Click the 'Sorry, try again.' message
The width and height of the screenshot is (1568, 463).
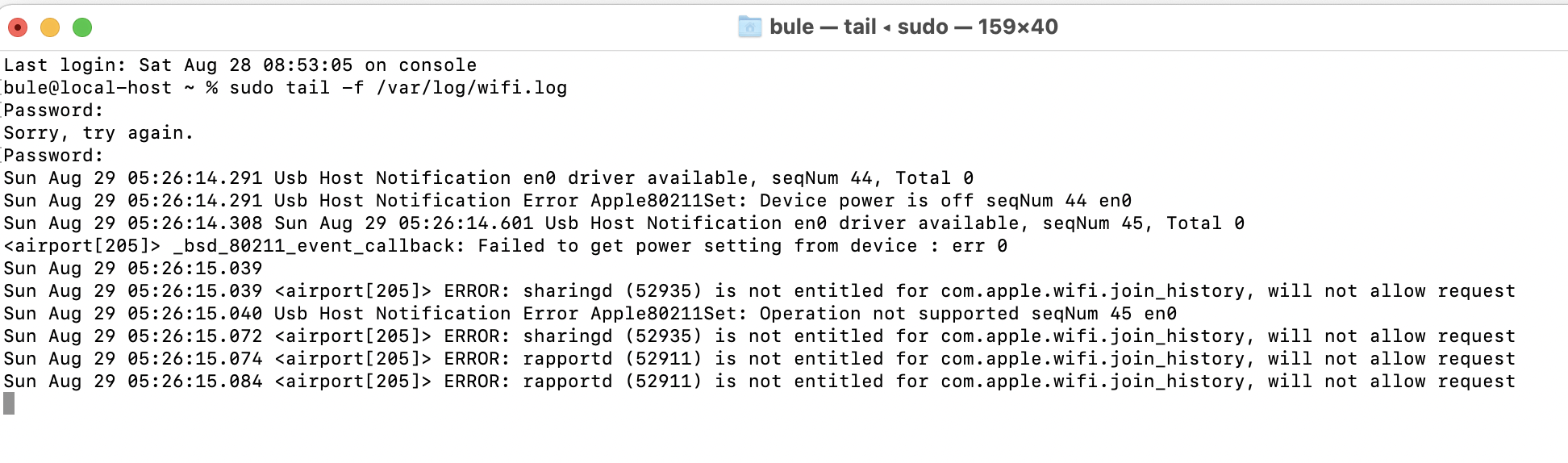tap(98, 132)
